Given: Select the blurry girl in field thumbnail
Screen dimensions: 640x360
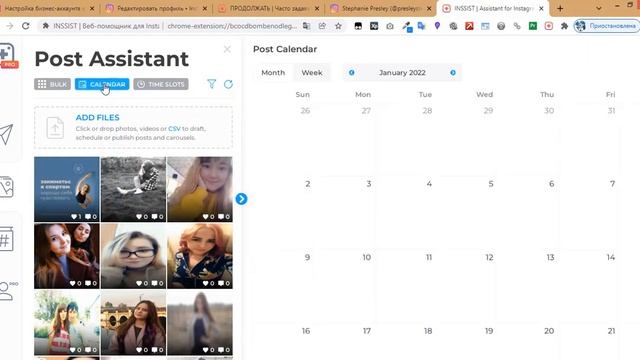Looking at the screenshot, I should click(200, 323).
